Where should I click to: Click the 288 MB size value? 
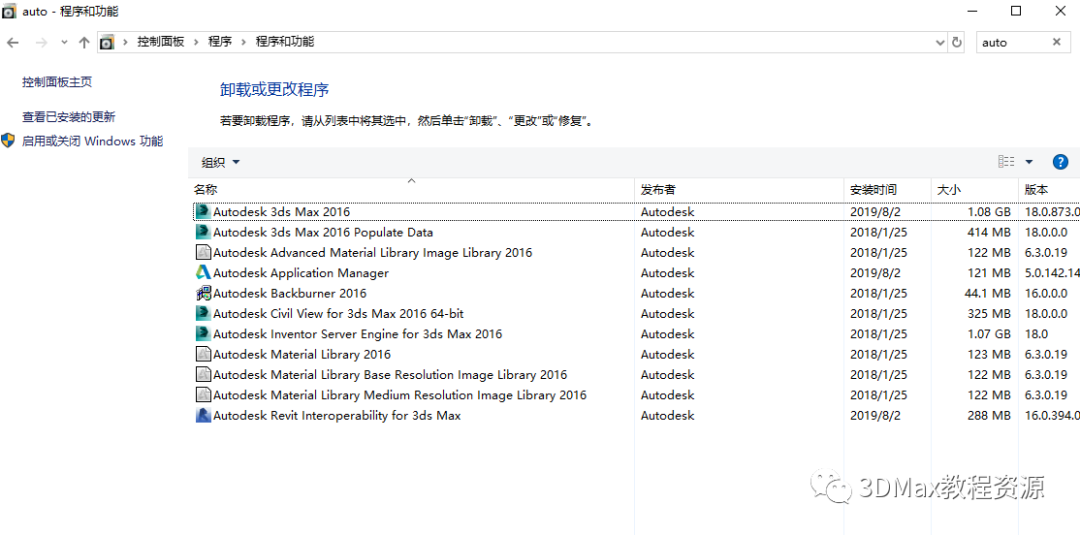991,415
